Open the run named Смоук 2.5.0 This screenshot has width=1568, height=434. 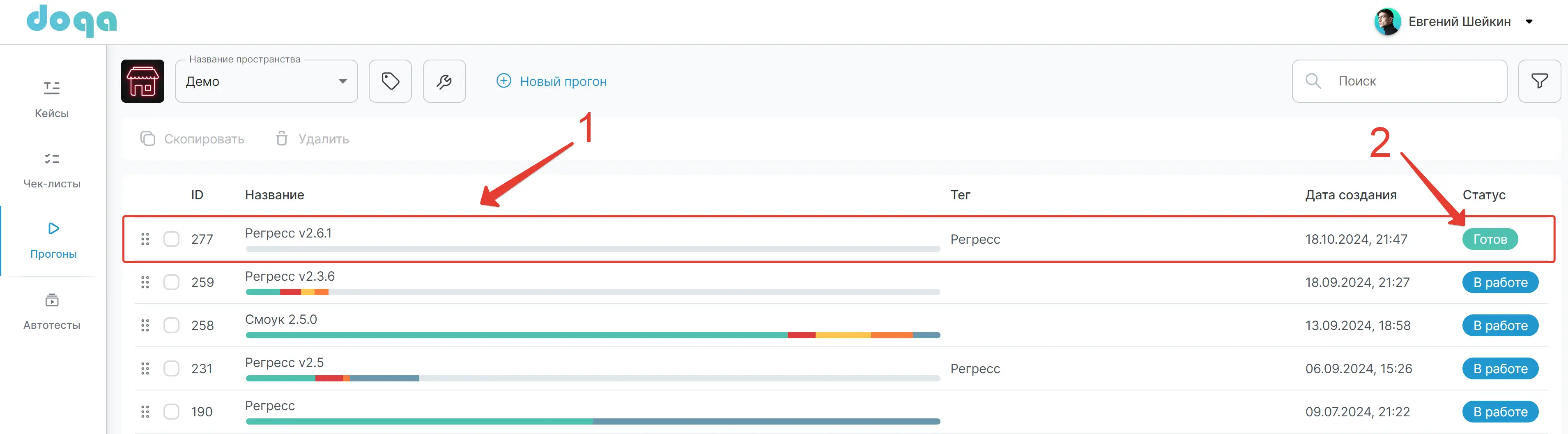(x=280, y=319)
